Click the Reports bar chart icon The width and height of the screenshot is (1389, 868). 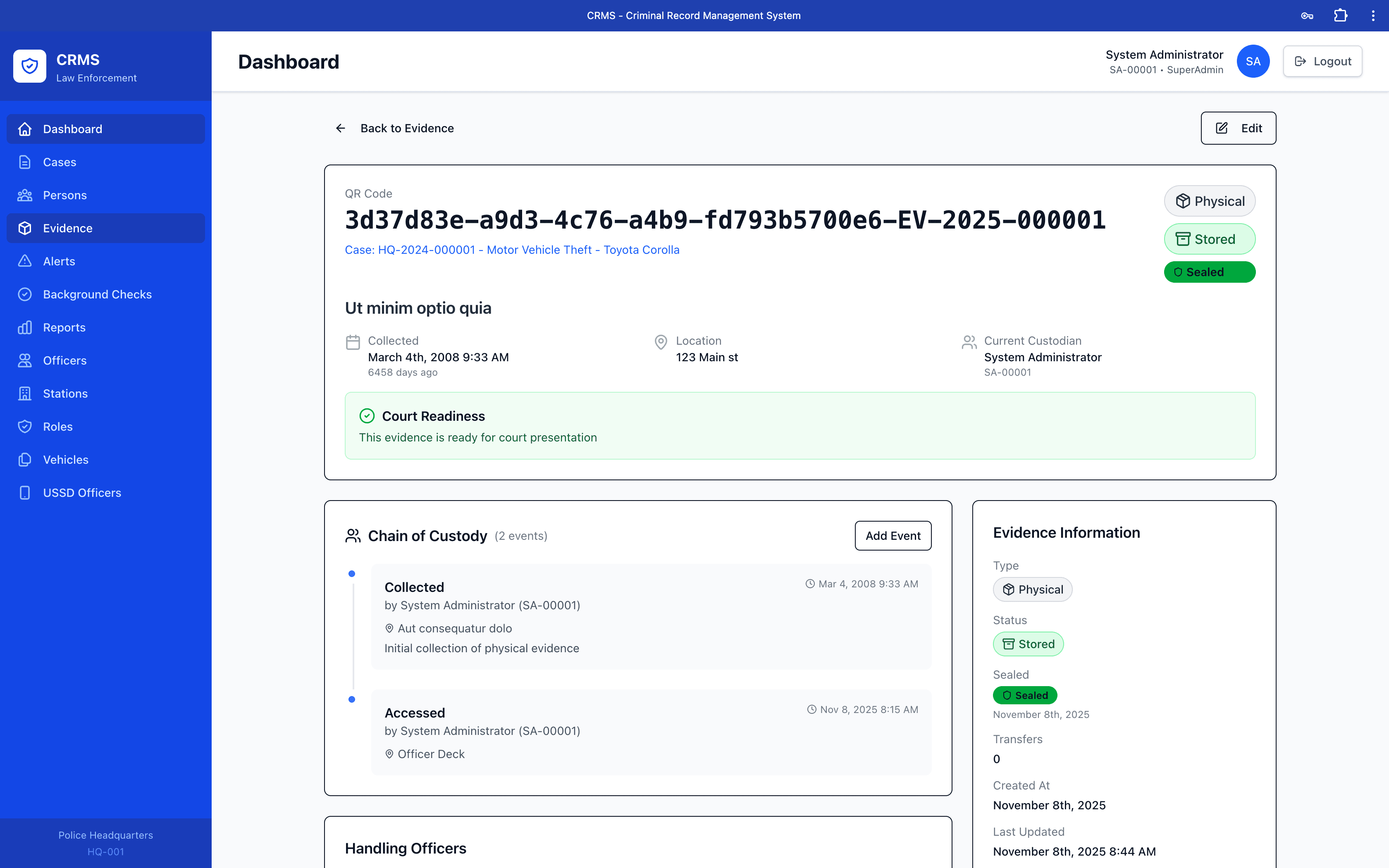[x=25, y=328]
